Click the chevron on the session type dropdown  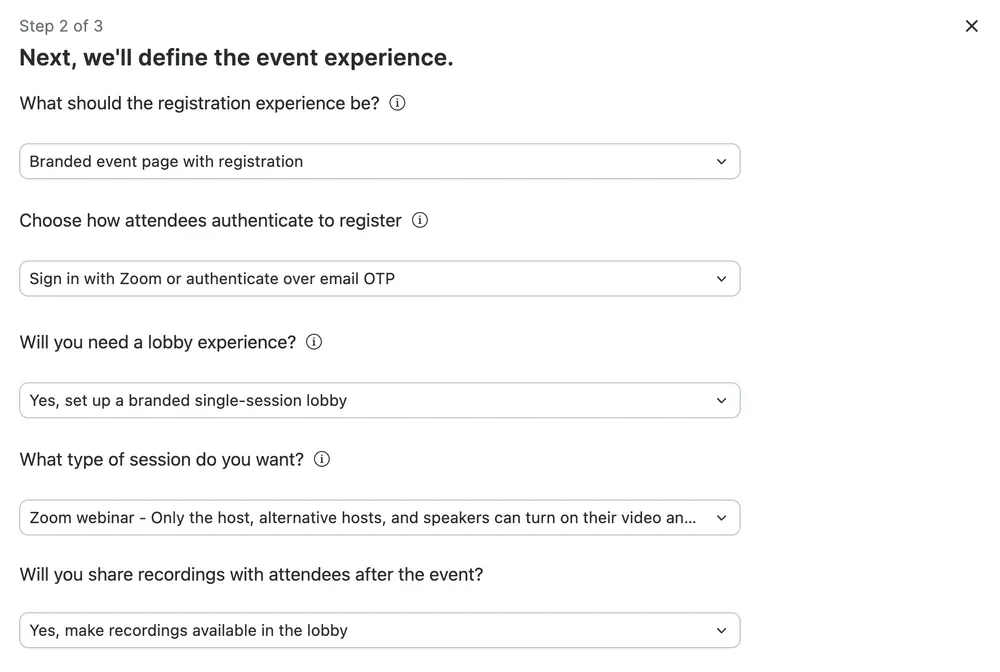pos(722,517)
